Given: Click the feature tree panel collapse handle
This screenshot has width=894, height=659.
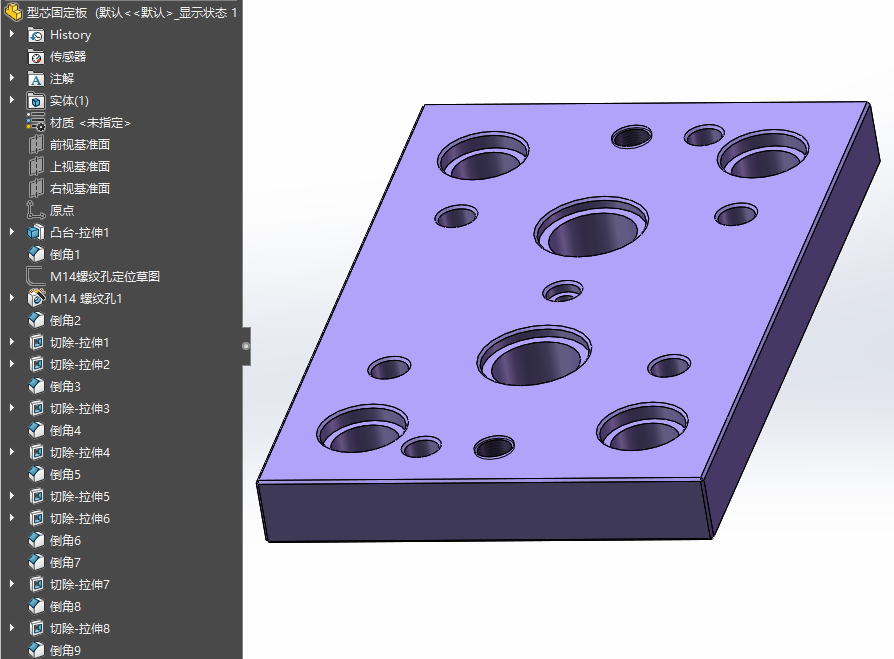Looking at the screenshot, I should point(246,346).
